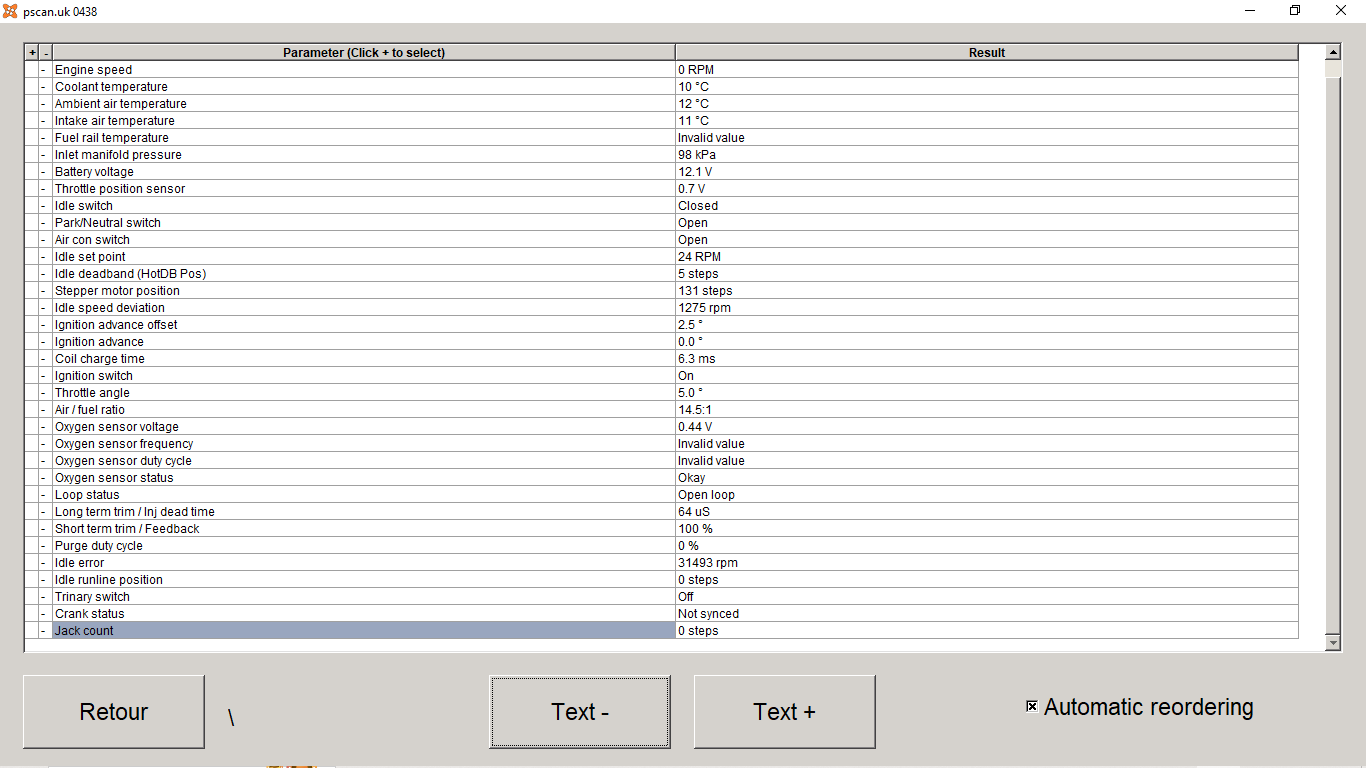Select the highlighted Jack count parameter
1366x768 pixels.
point(364,631)
